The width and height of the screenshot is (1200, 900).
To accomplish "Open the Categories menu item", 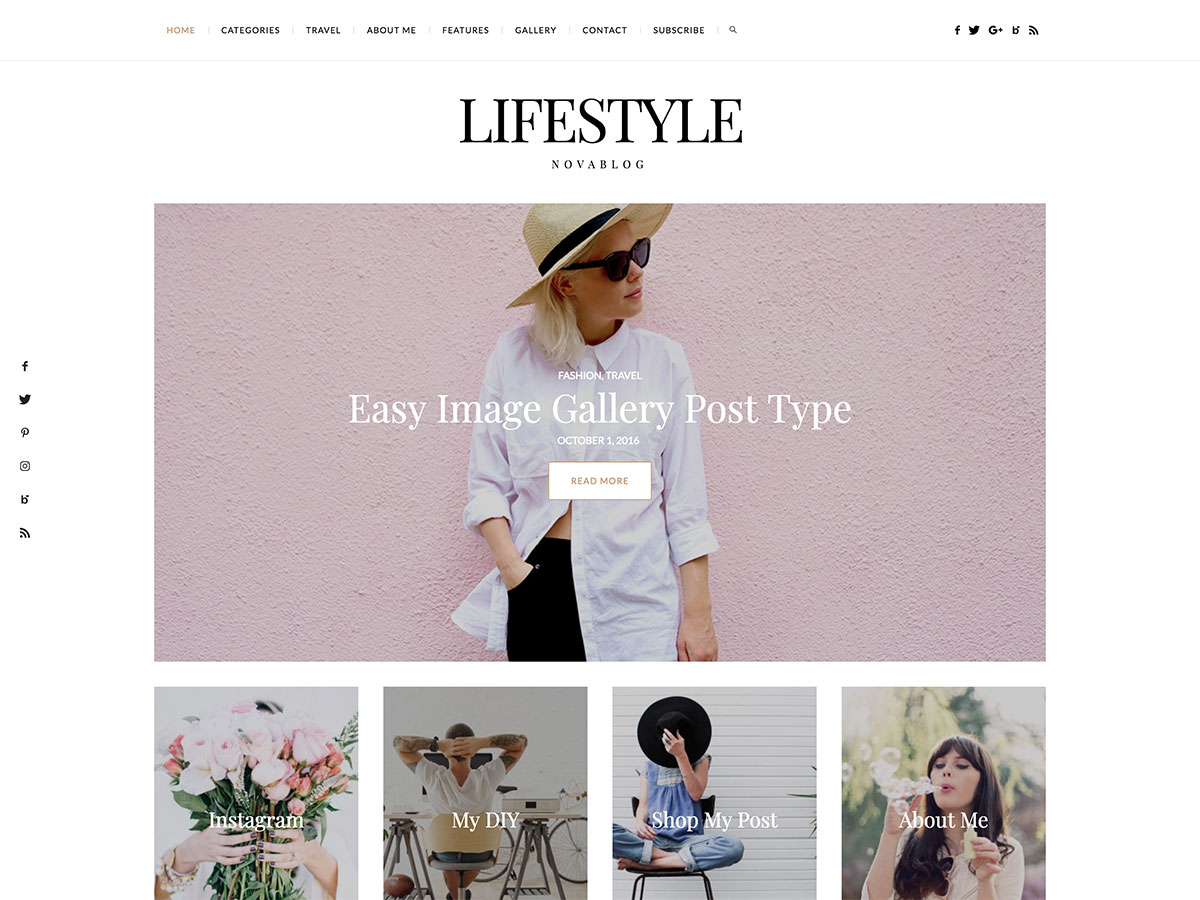I will coord(250,30).
